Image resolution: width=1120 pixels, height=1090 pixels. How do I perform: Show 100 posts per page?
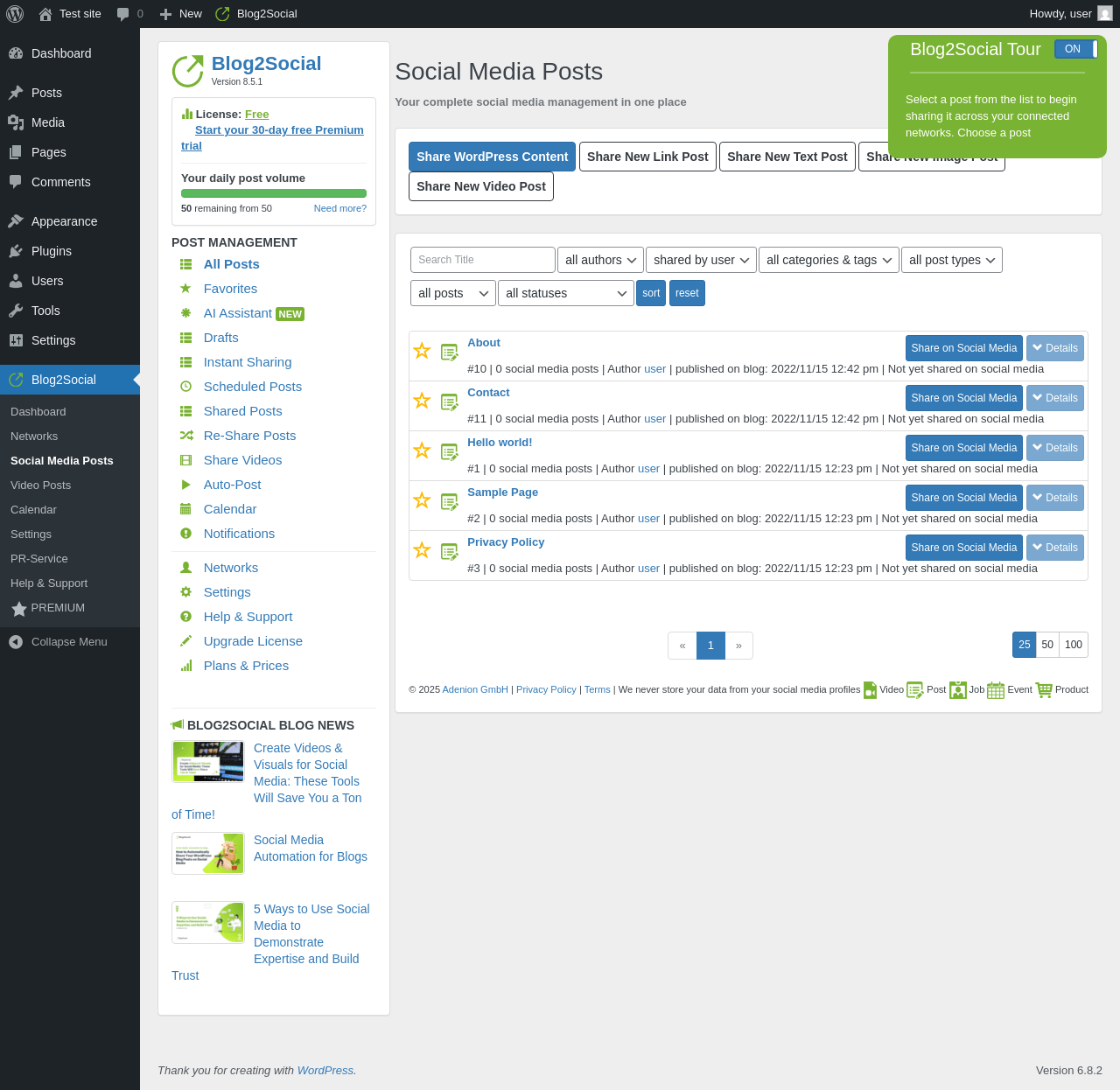(1074, 645)
